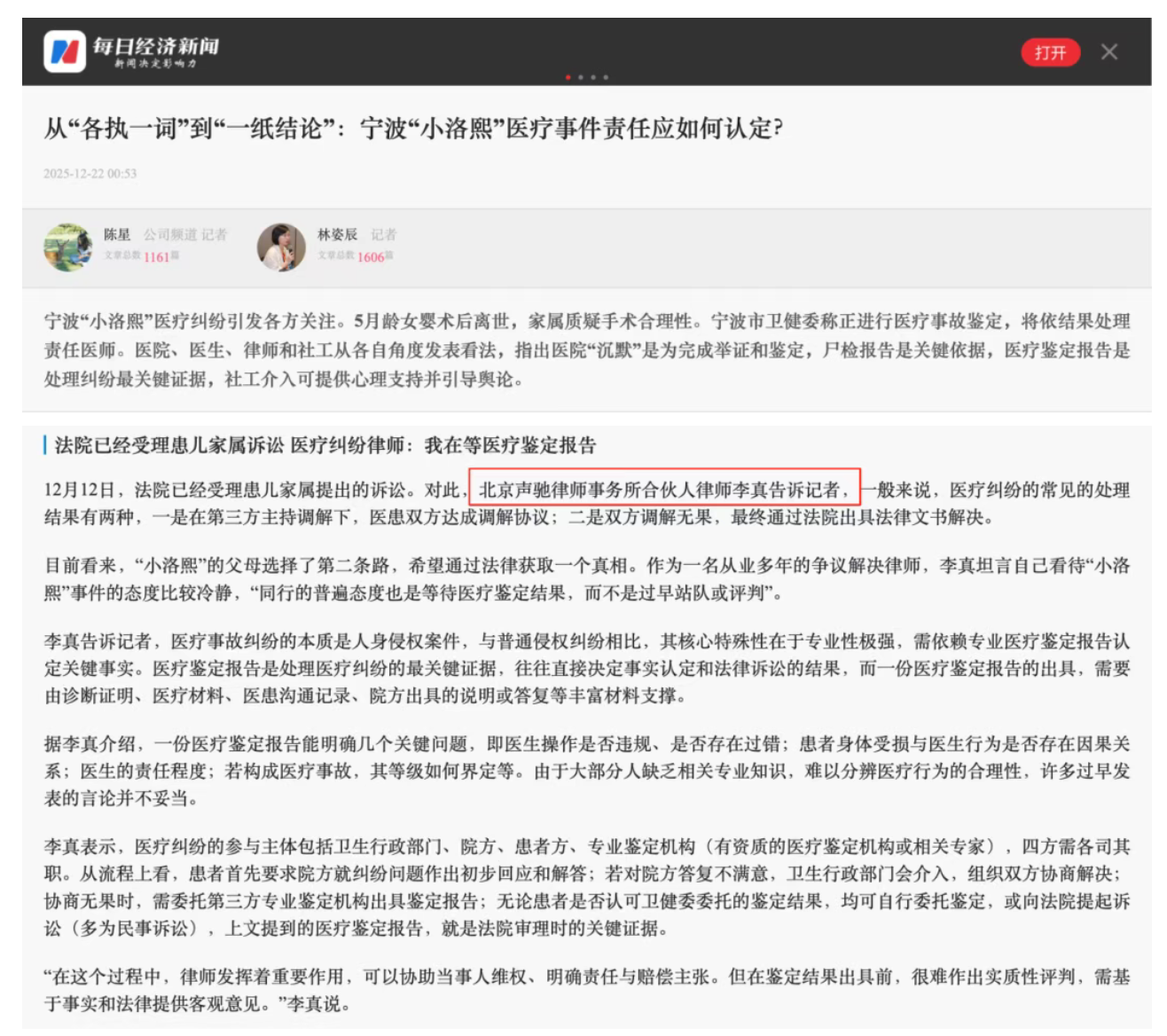Click the closing quote paragraph “在这个过程中
The height and width of the screenshot is (1036, 1167).
coord(587,990)
